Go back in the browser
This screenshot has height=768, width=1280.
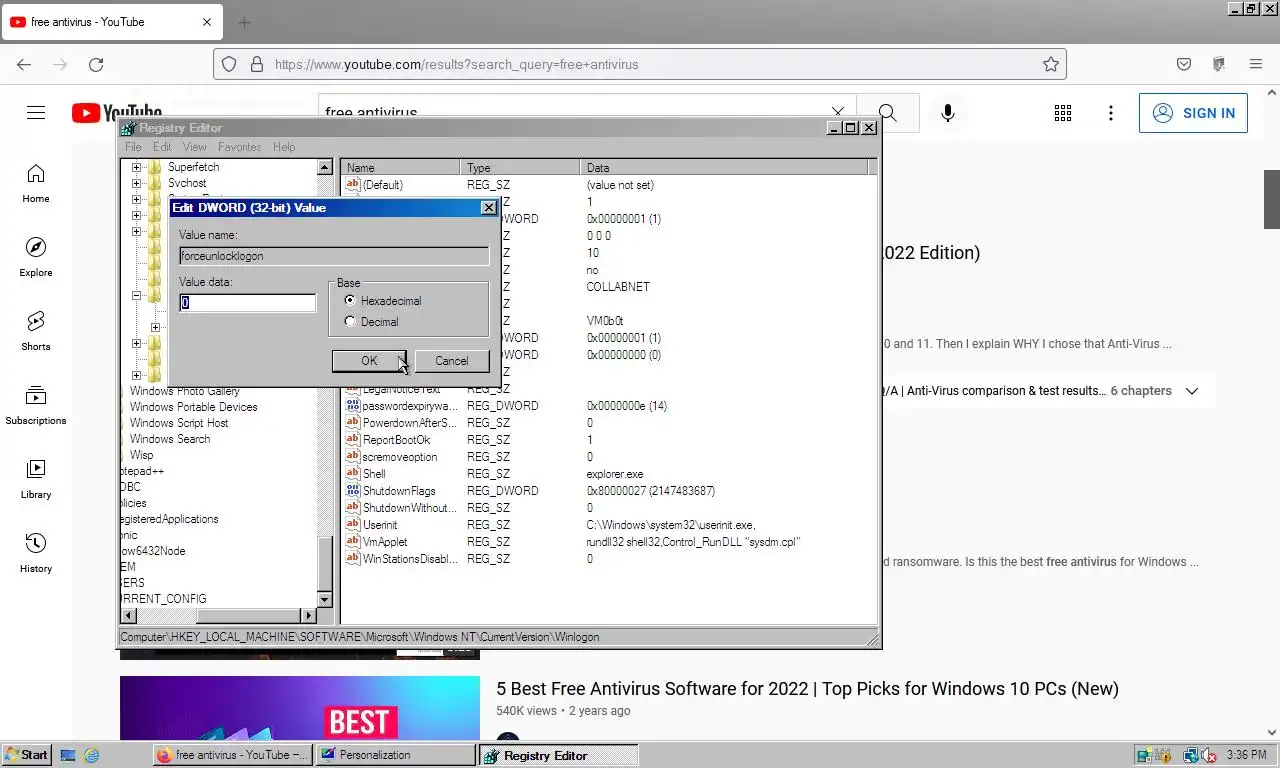[24, 64]
